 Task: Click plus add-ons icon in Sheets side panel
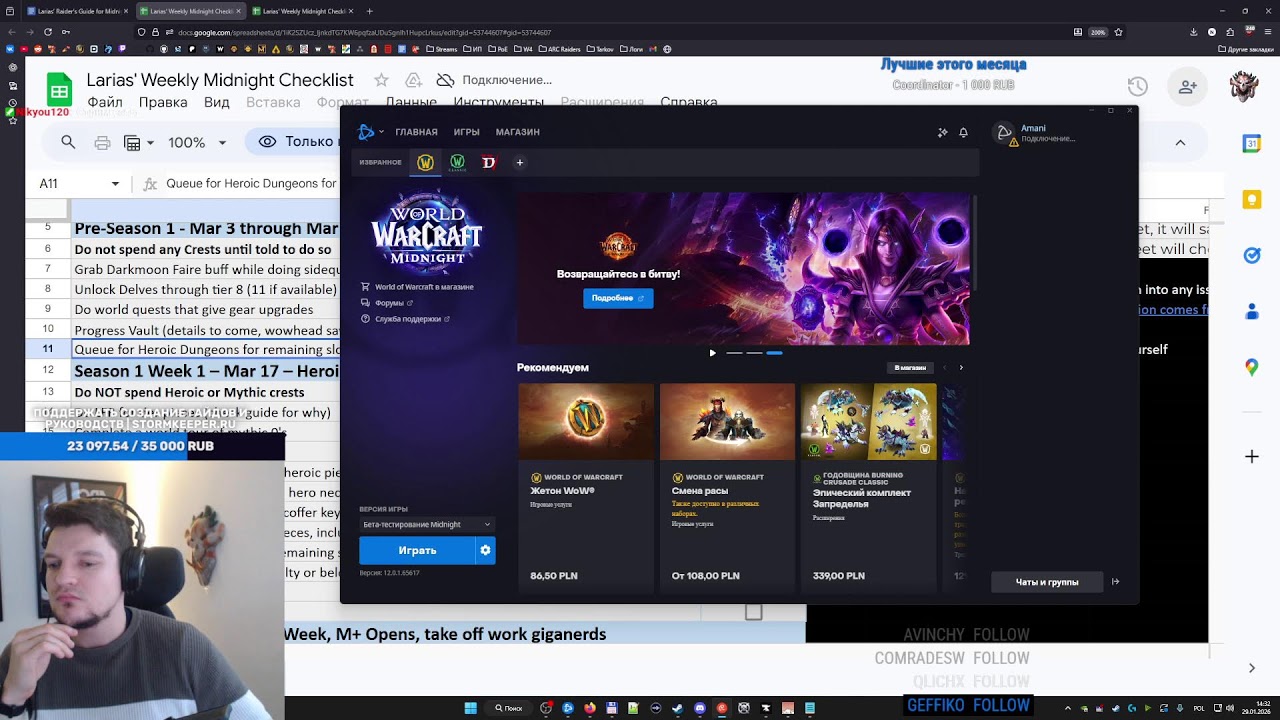click(x=1251, y=457)
